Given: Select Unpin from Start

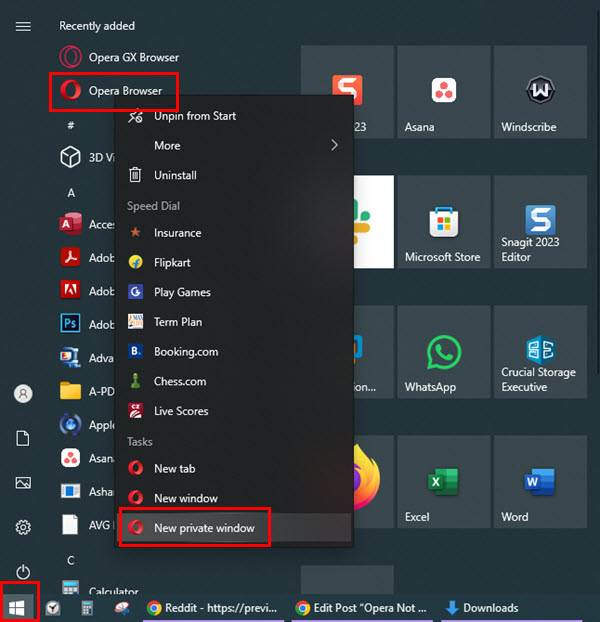Looking at the screenshot, I should point(234,116).
